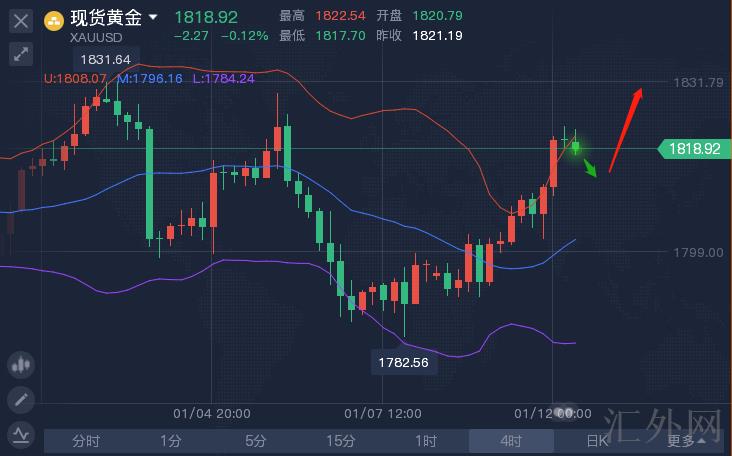Click the lower band L:1784.24 label

click(x=223, y=78)
